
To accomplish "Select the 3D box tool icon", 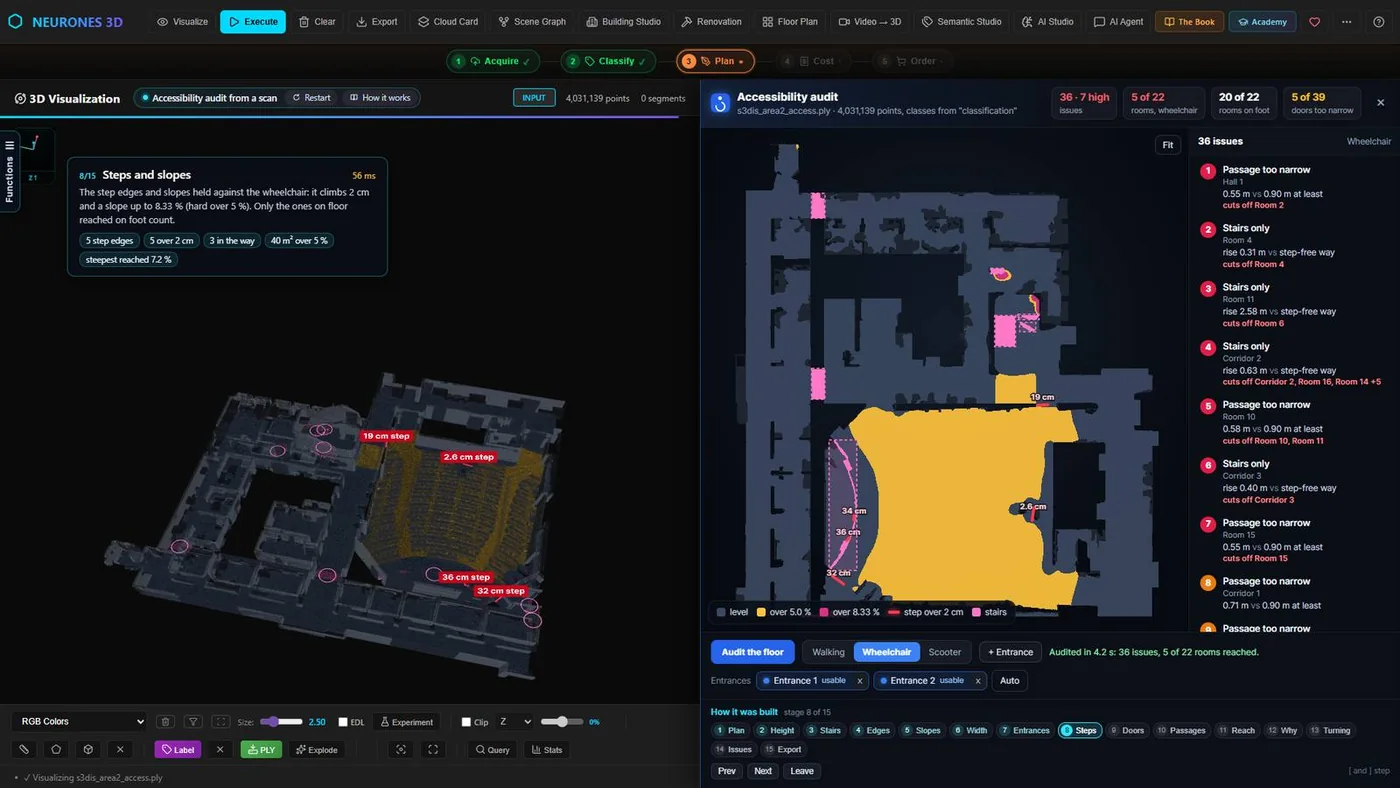I will pyautogui.click(x=88, y=749).
